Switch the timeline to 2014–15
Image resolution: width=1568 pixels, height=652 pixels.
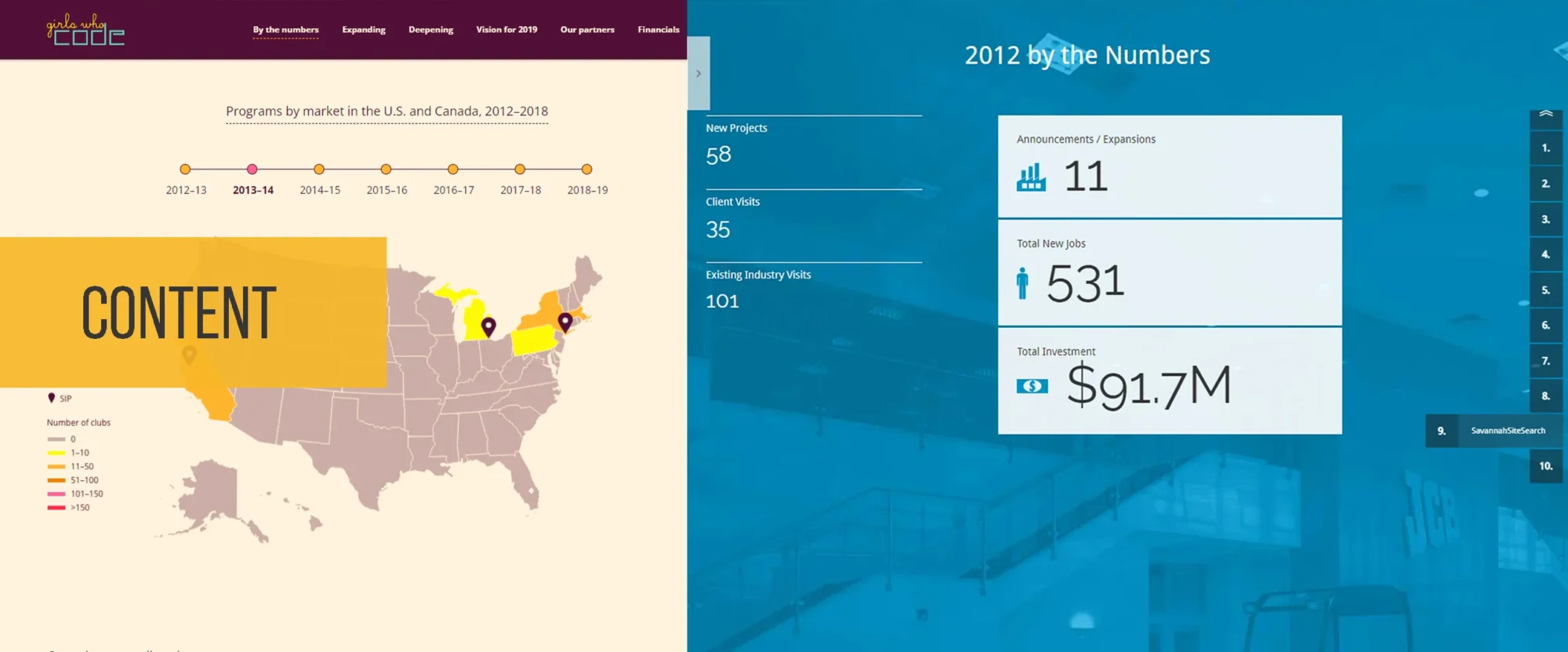[319, 169]
